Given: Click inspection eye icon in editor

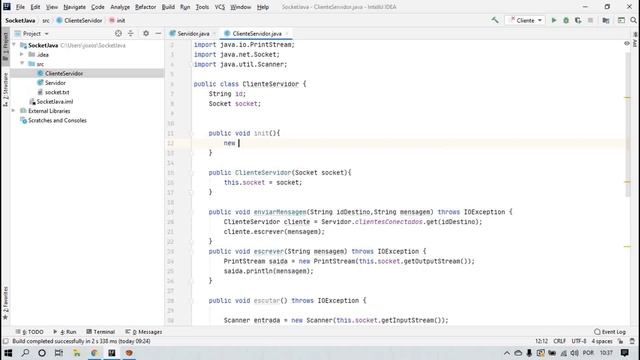Looking at the screenshot, I should coord(627,43).
